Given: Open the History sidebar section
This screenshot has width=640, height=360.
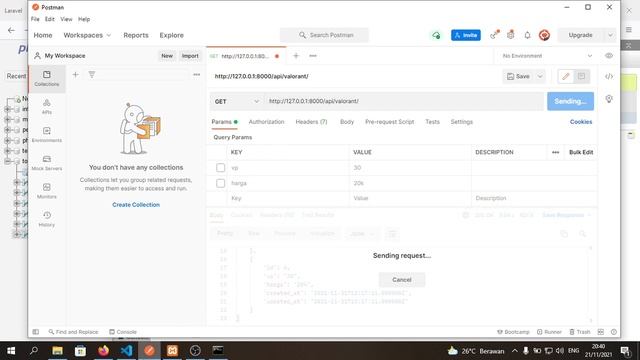Looking at the screenshot, I should (x=47, y=219).
